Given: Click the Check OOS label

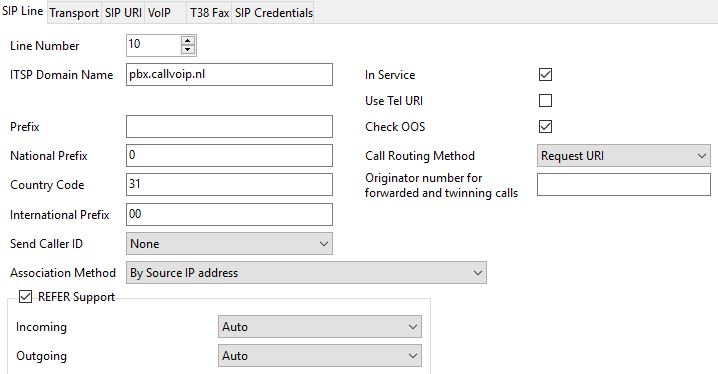Looking at the screenshot, I should (x=395, y=126).
